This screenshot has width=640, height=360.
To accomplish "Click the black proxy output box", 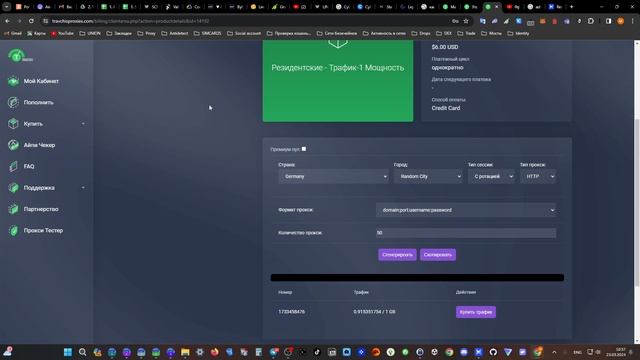I will [x=417, y=278].
